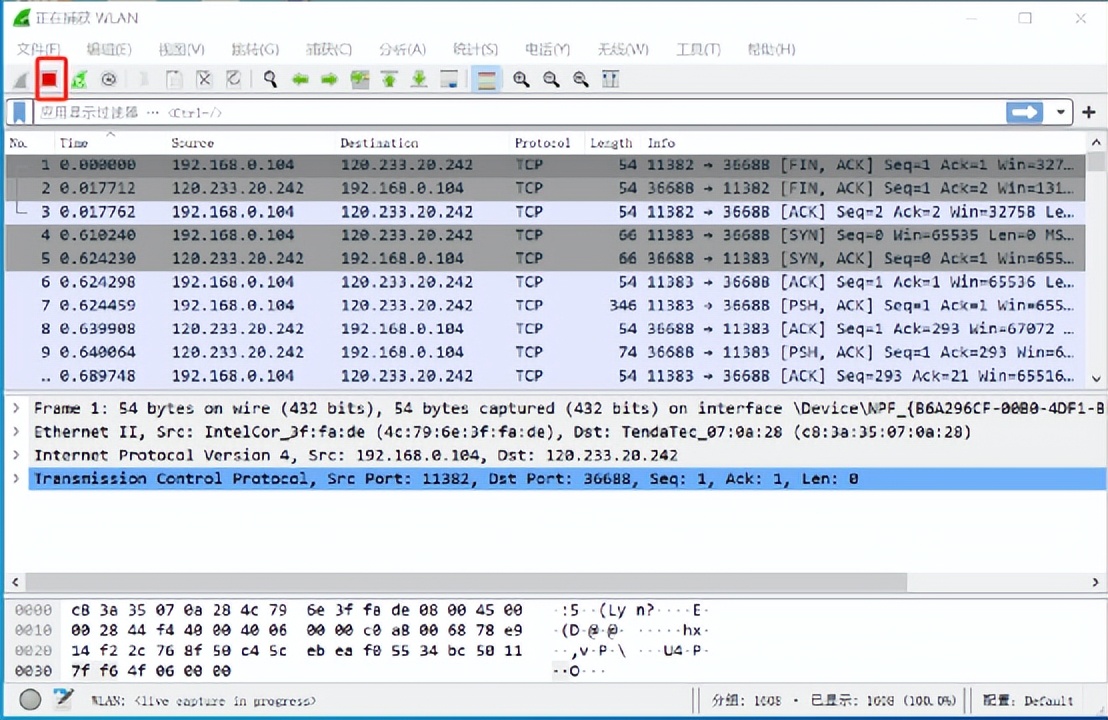
Task: Select the Find packet tool
Action: (270, 79)
